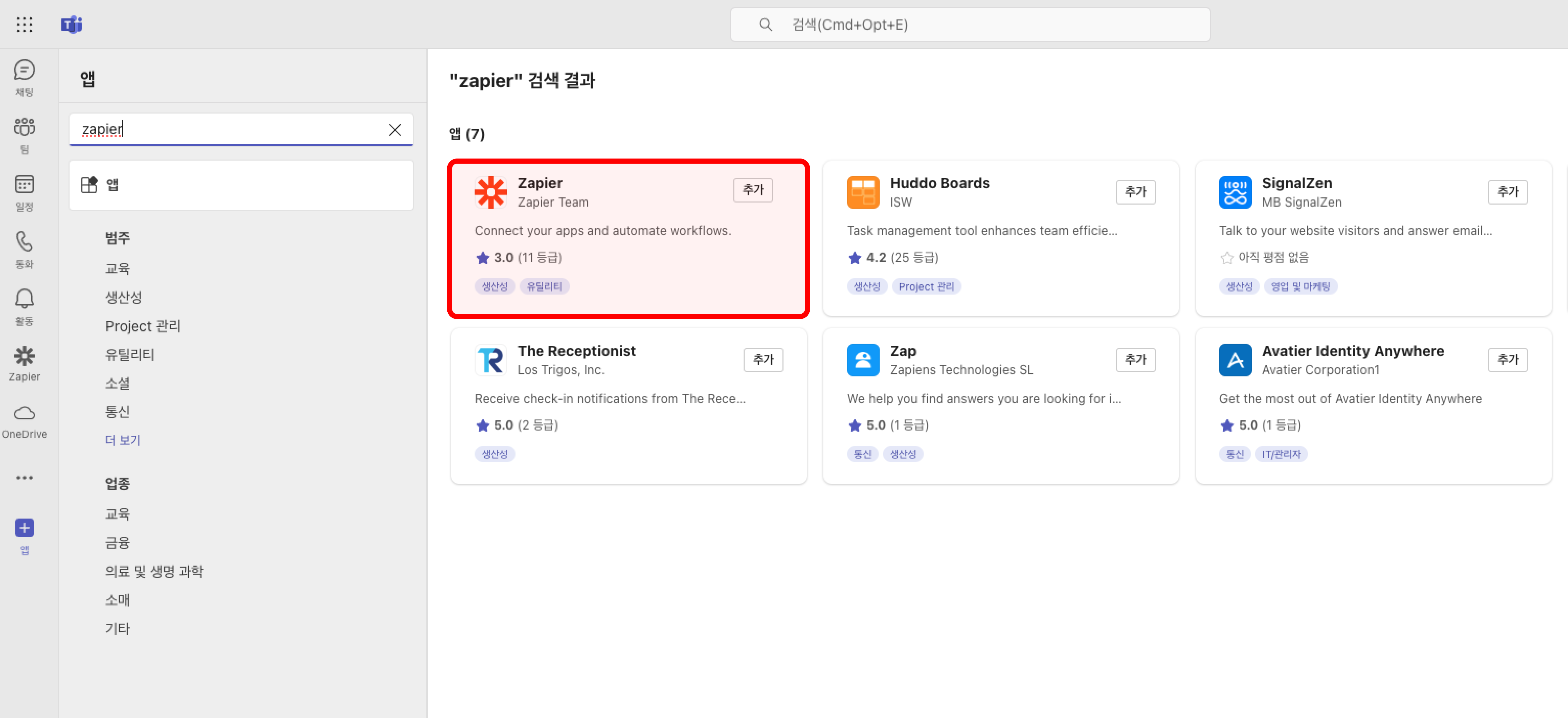Viewport: 1568px width, 718px height.
Task: Open The Receptionist app card
Action: coord(576,351)
